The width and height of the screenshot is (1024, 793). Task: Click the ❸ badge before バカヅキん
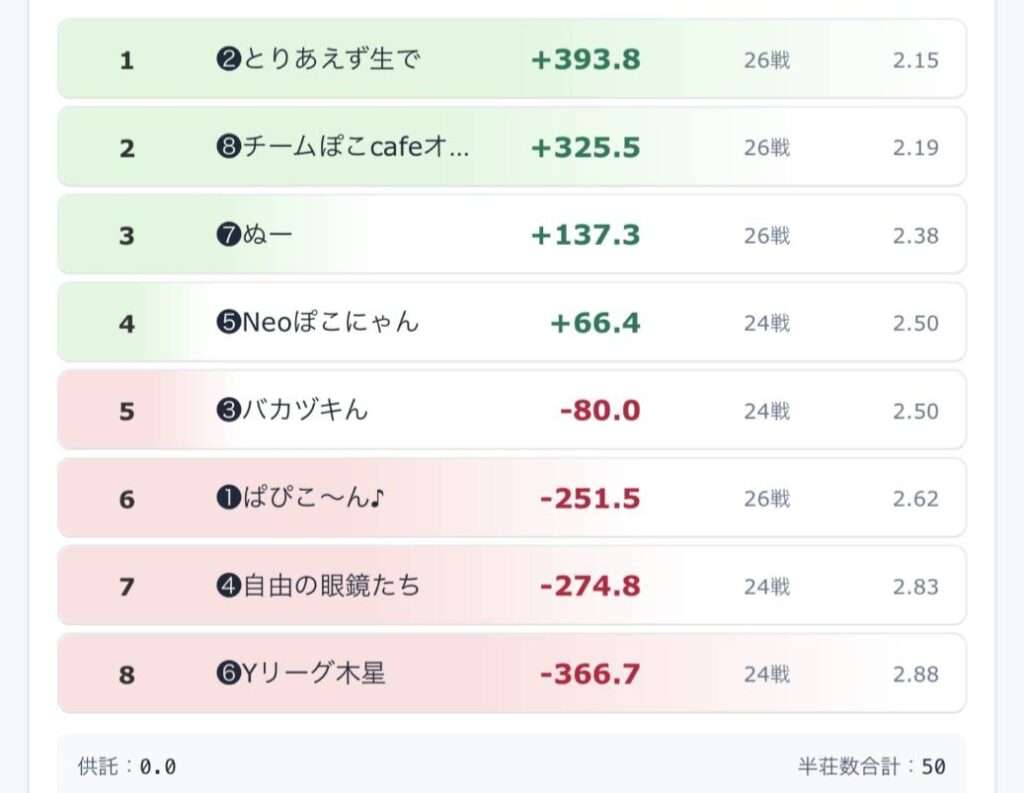coord(229,411)
